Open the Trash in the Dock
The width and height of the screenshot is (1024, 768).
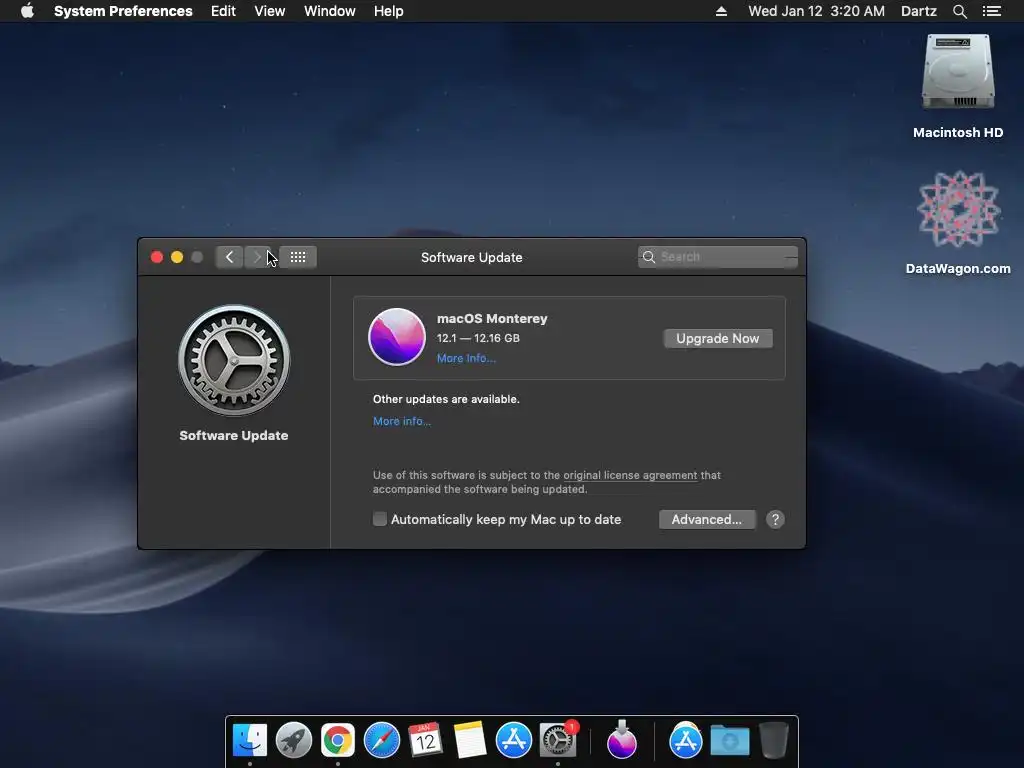(x=774, y=740)
